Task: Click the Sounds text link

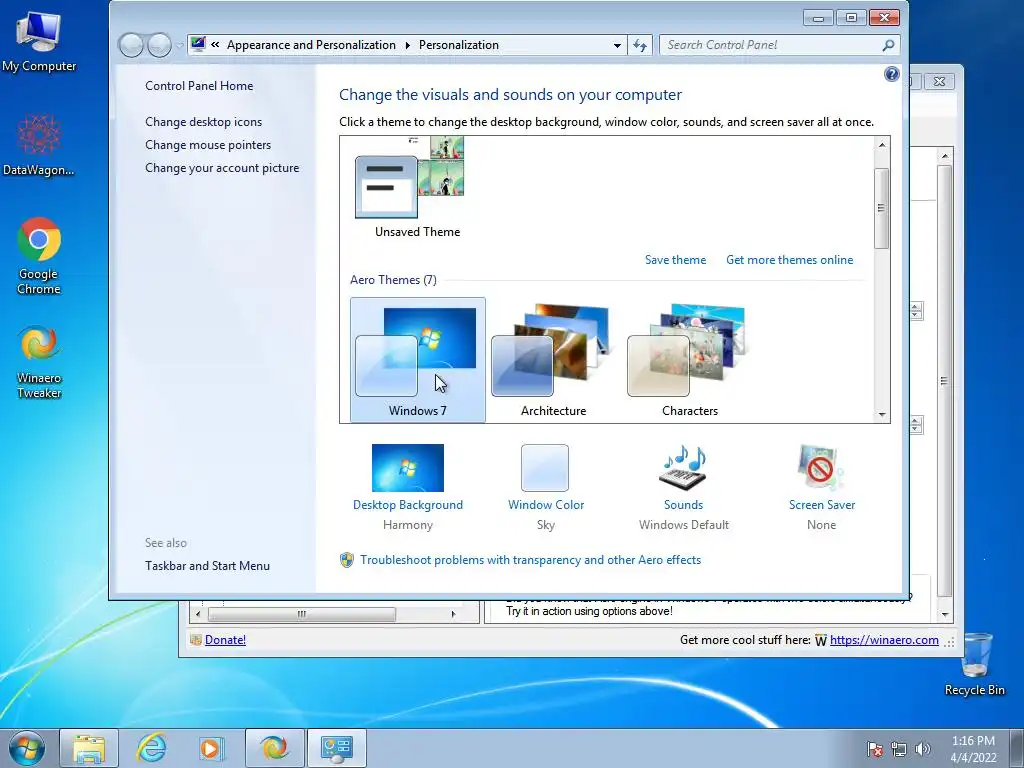Action: click(683, 505)
